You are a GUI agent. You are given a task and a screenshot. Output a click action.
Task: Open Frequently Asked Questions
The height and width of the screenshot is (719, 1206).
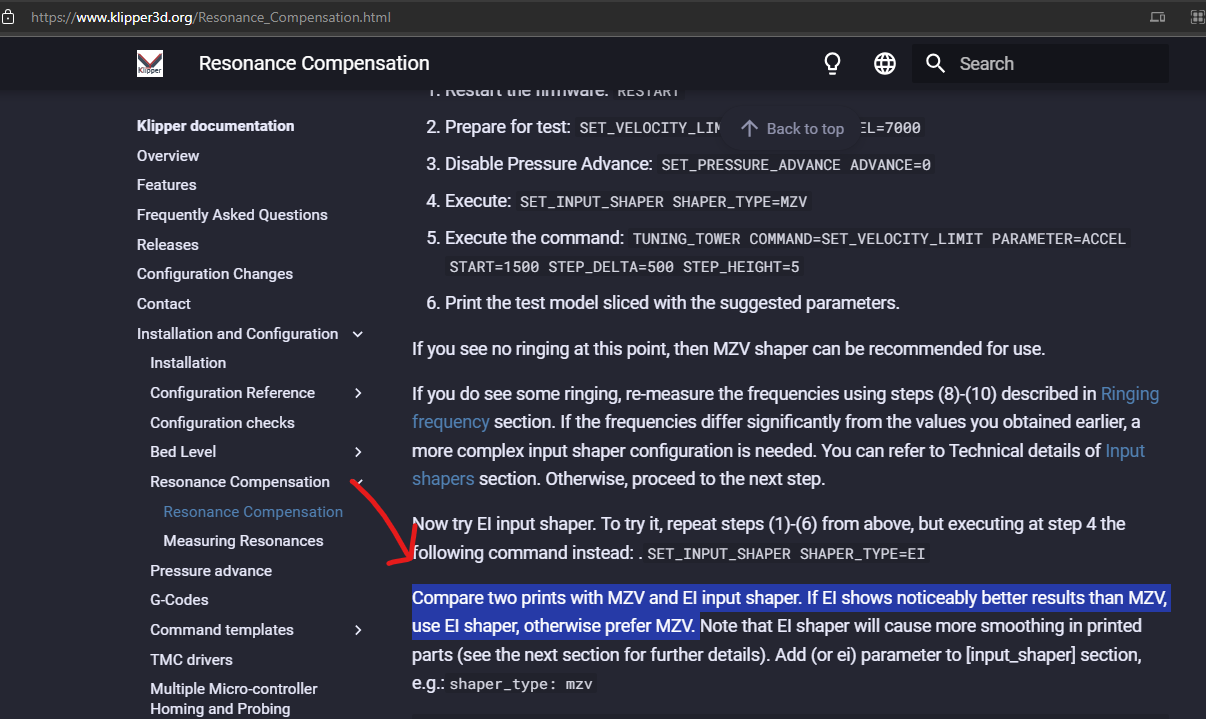[x=232, y=215]
